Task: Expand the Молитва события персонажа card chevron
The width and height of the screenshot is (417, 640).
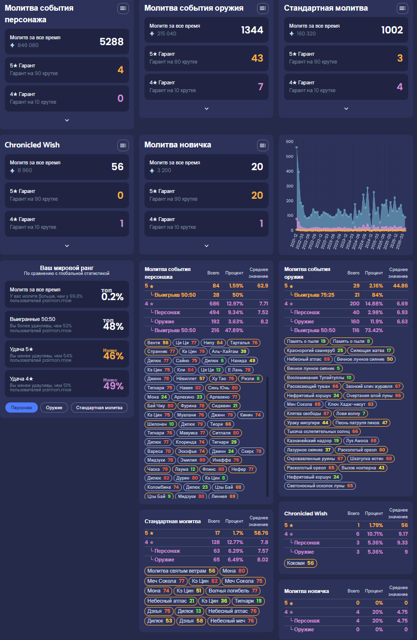Action: pyautogui.click(x=67, y=120)
